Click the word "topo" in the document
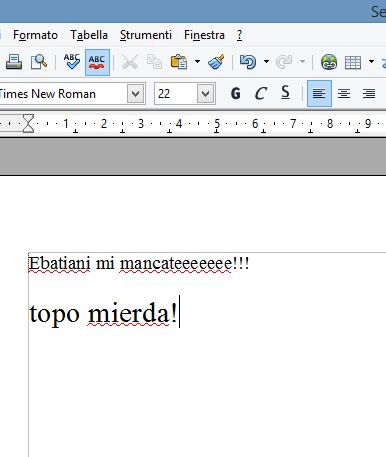 55,314
